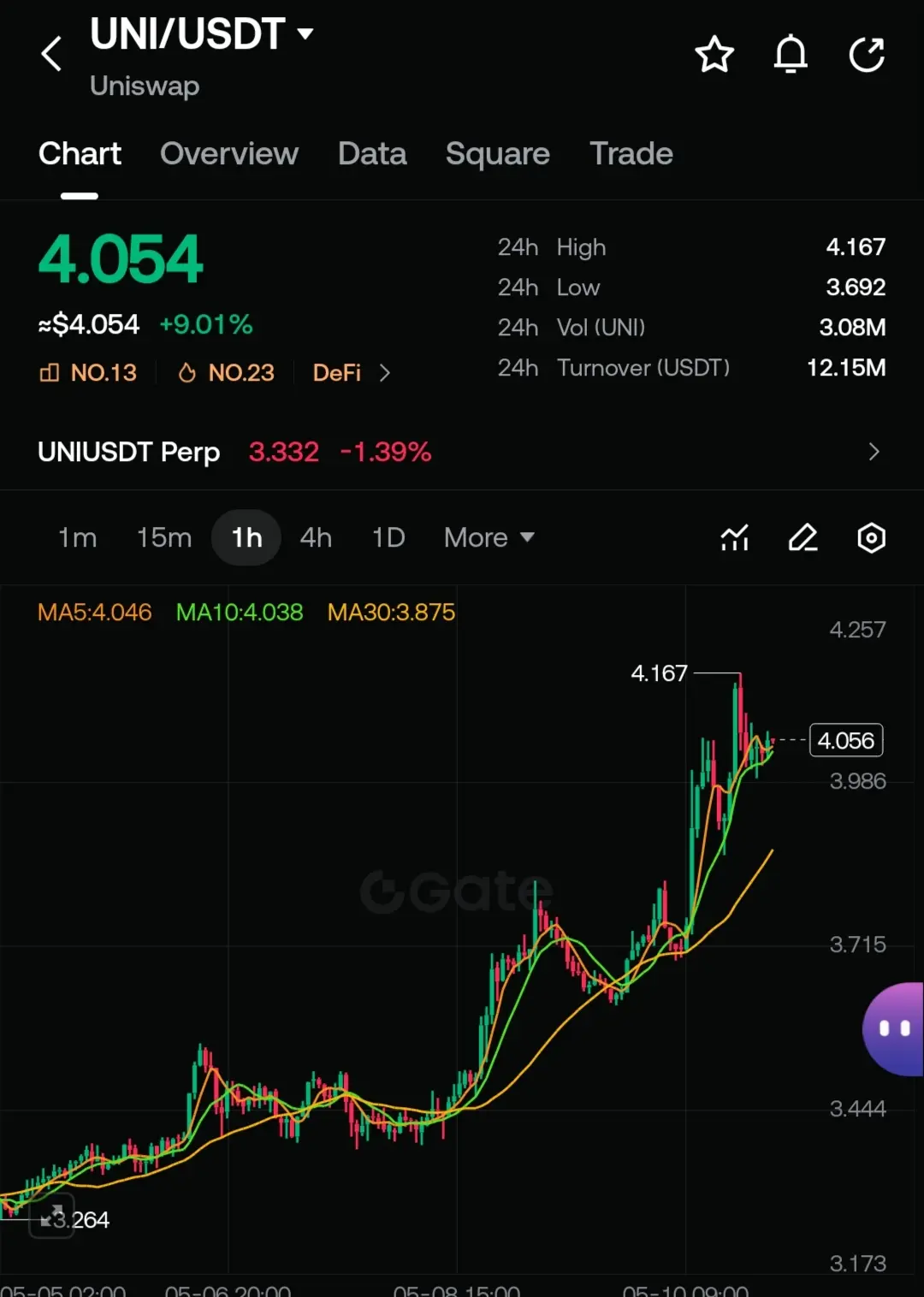Tap the +9.01% change value
Screen dimensions: 924x1297
[206, 324]
